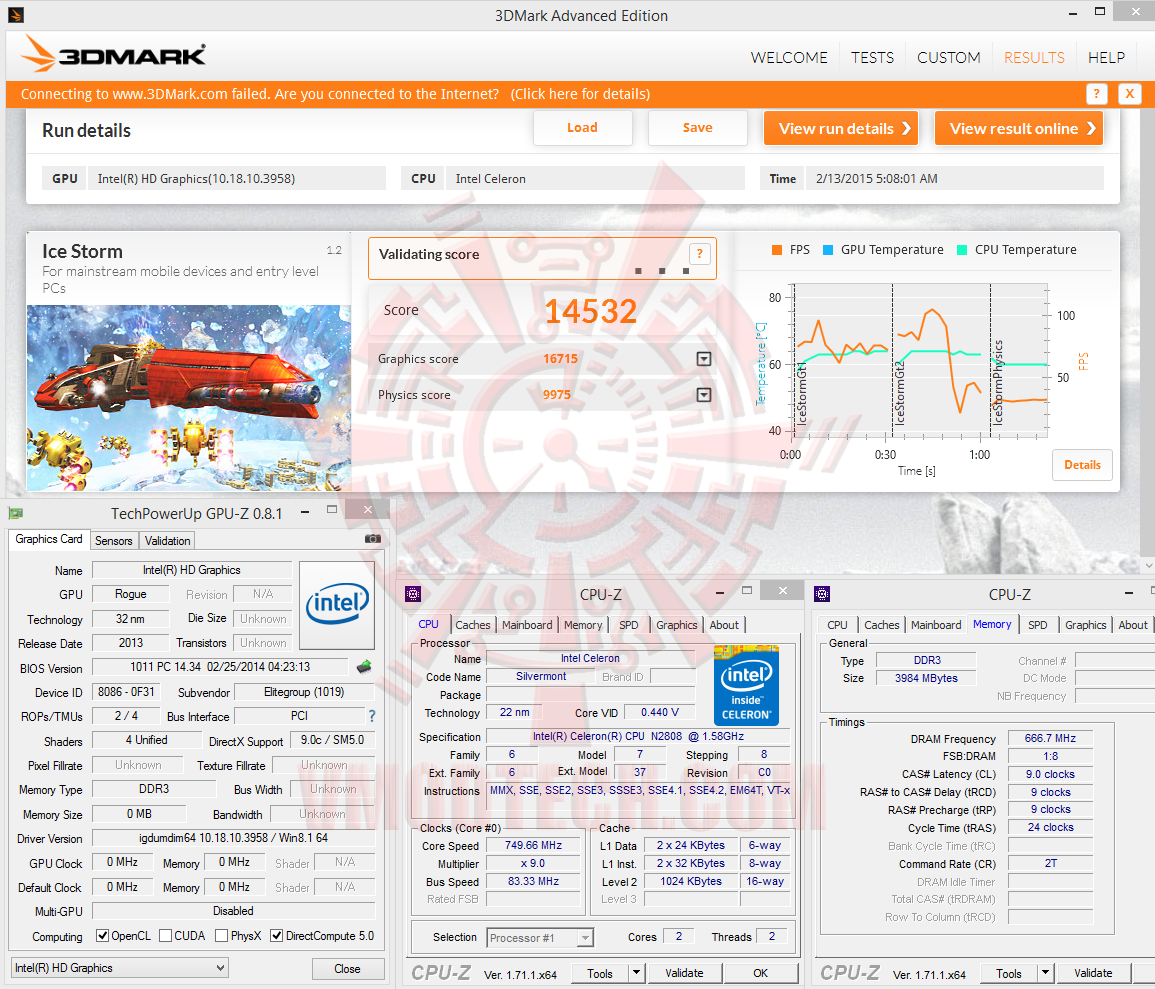Click the BIOS save chip icon in GPU-Z
This screenshot has width=1155, height=989.
click(364, 667)
